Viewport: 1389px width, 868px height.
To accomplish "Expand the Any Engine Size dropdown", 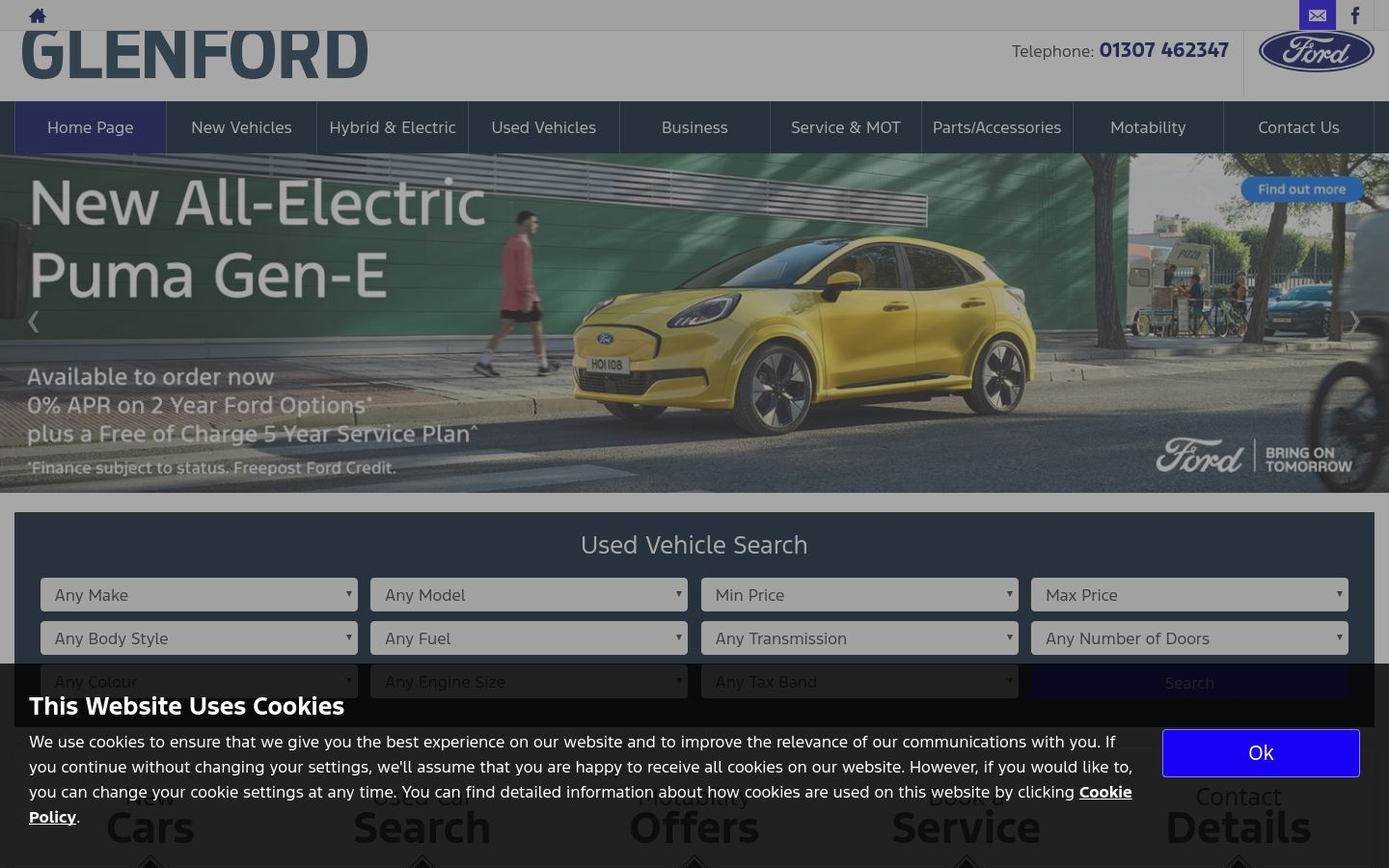I will tap(529, 682).
